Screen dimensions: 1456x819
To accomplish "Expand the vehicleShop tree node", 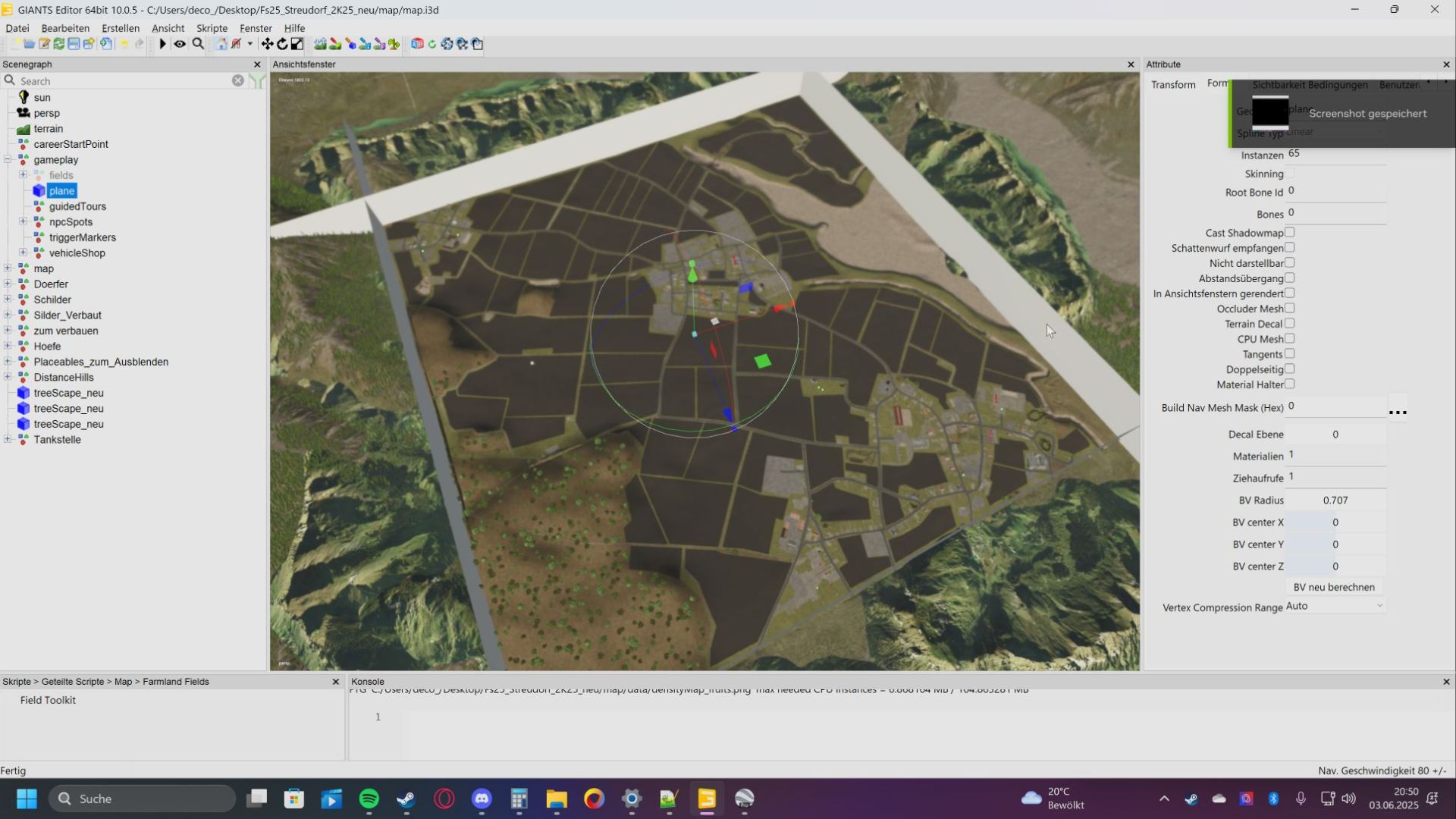I will coord(23,253).
